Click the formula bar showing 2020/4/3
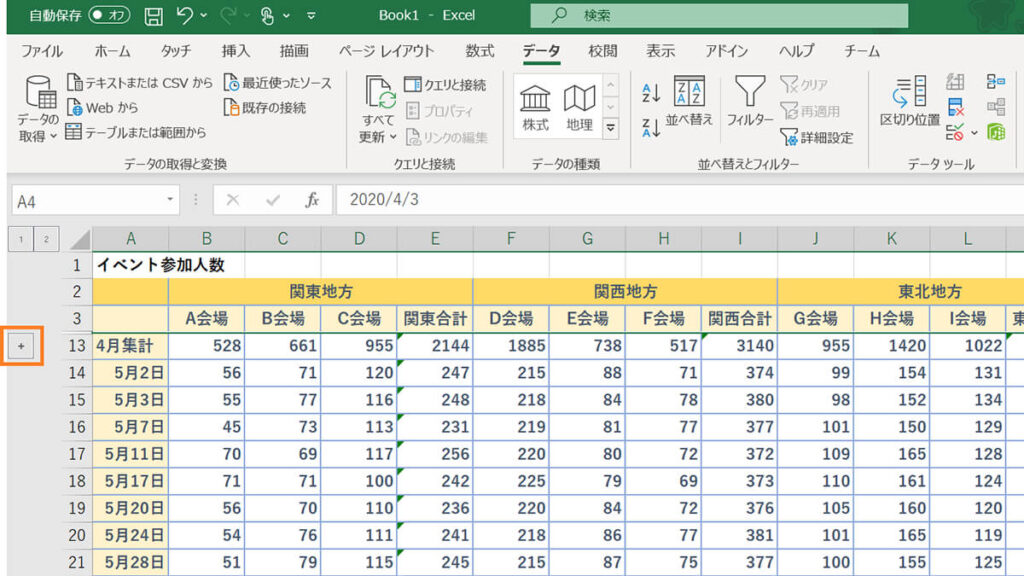 tap(679, 200)
